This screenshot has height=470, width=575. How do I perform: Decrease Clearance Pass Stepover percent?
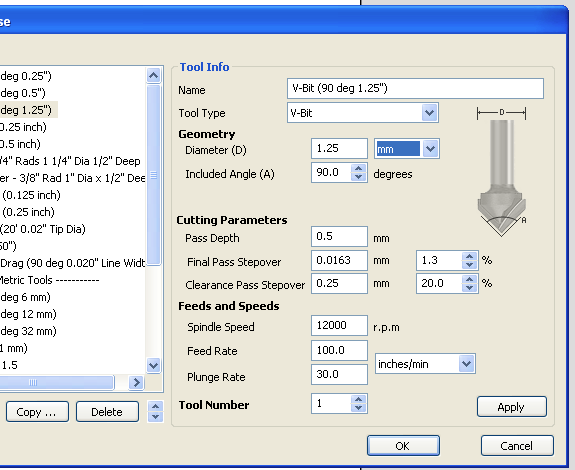469,287
